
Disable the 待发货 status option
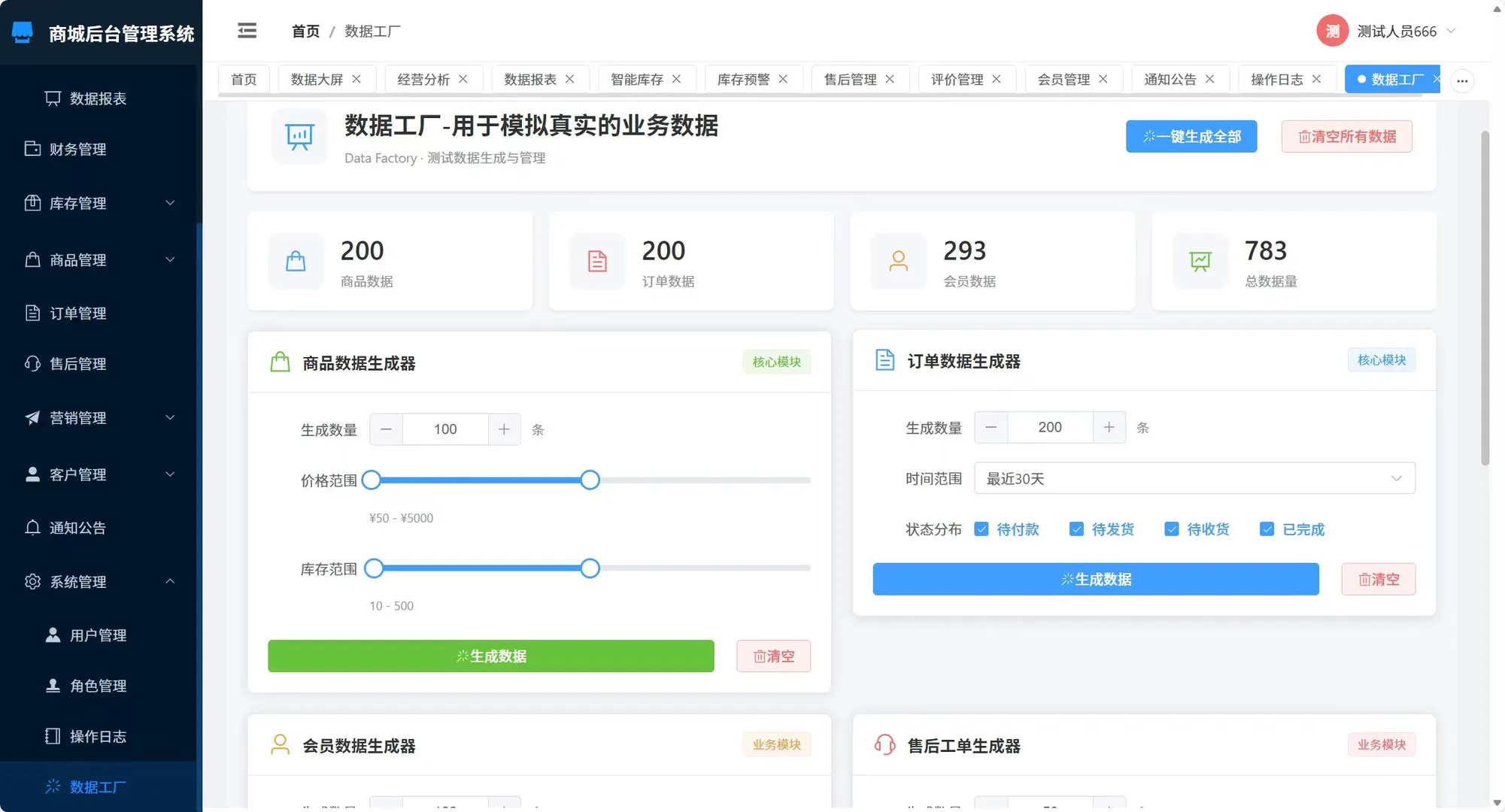(x=1076, y=529)
